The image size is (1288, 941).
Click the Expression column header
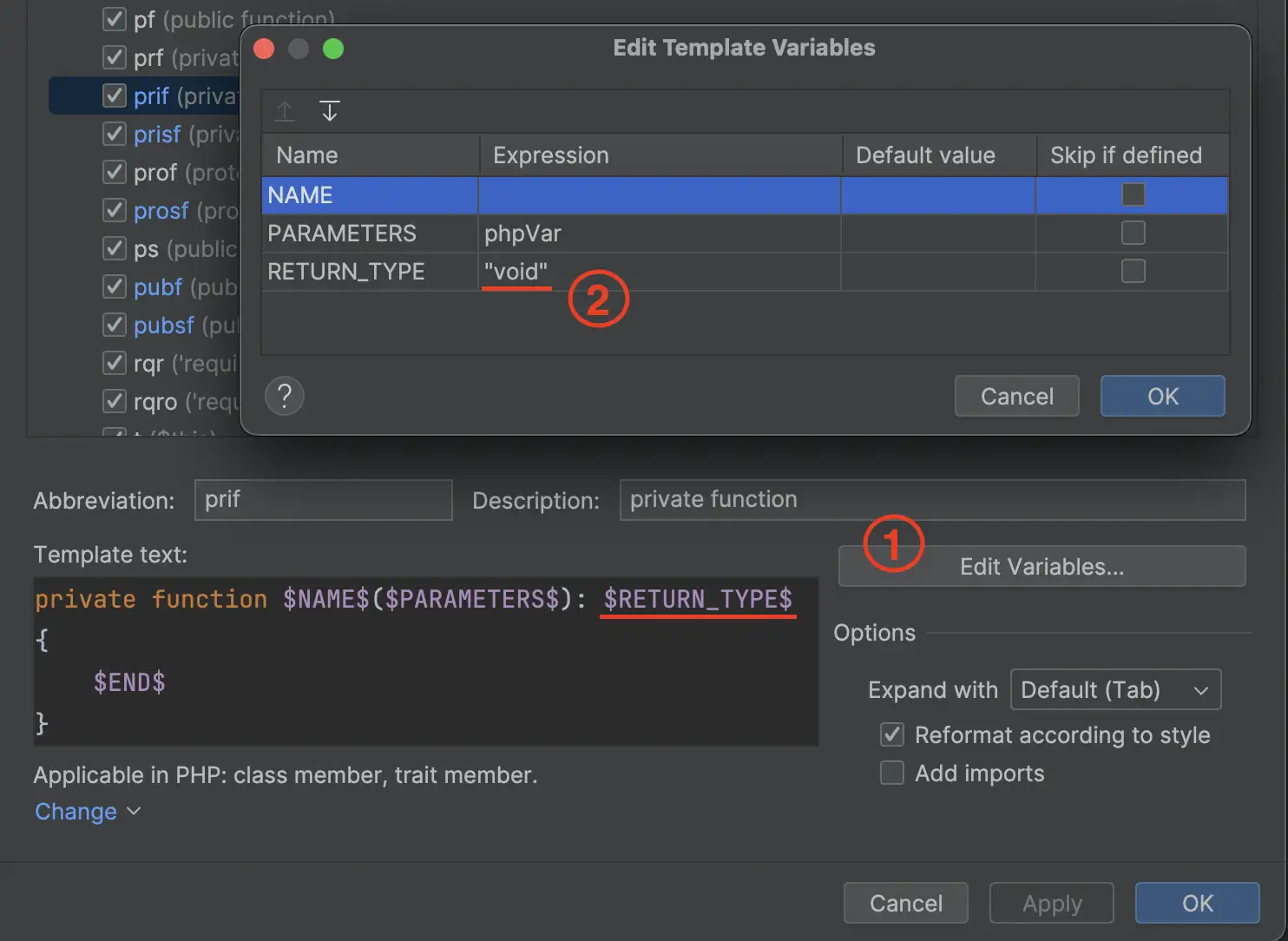click(660, 155)
